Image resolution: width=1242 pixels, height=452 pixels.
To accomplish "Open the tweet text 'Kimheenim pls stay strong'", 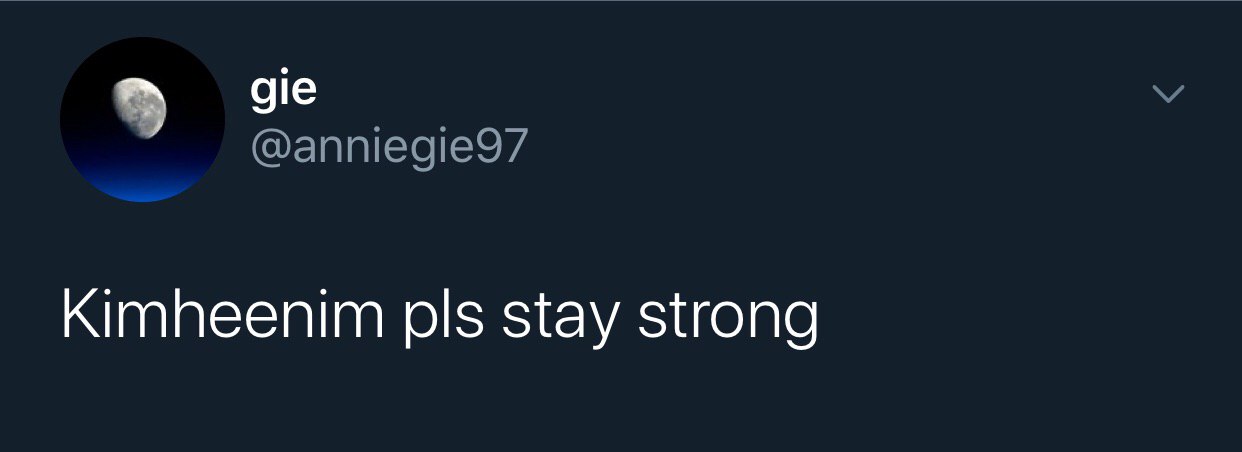I will [x=440, y=318].
